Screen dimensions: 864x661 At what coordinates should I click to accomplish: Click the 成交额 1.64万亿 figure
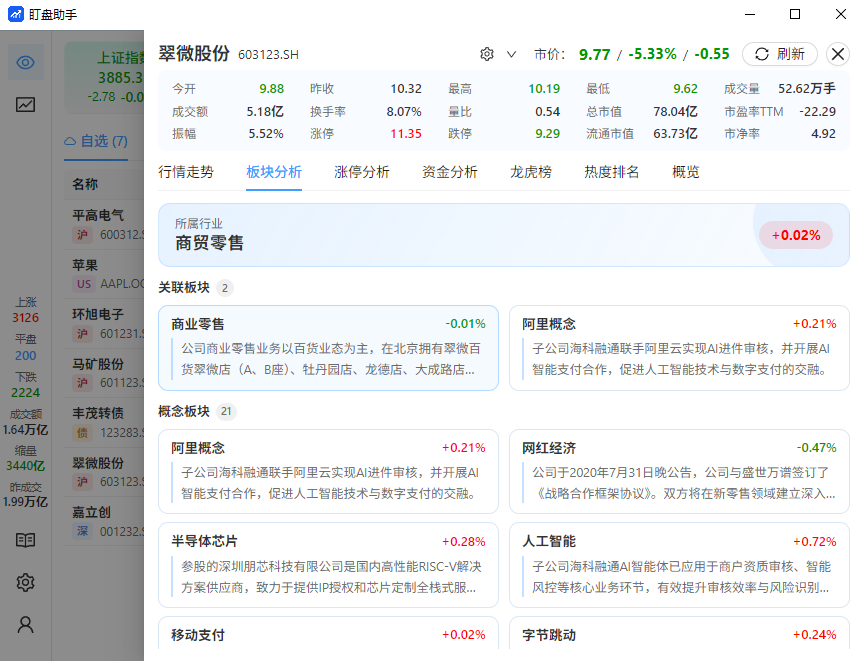click(x=25, y=422)
